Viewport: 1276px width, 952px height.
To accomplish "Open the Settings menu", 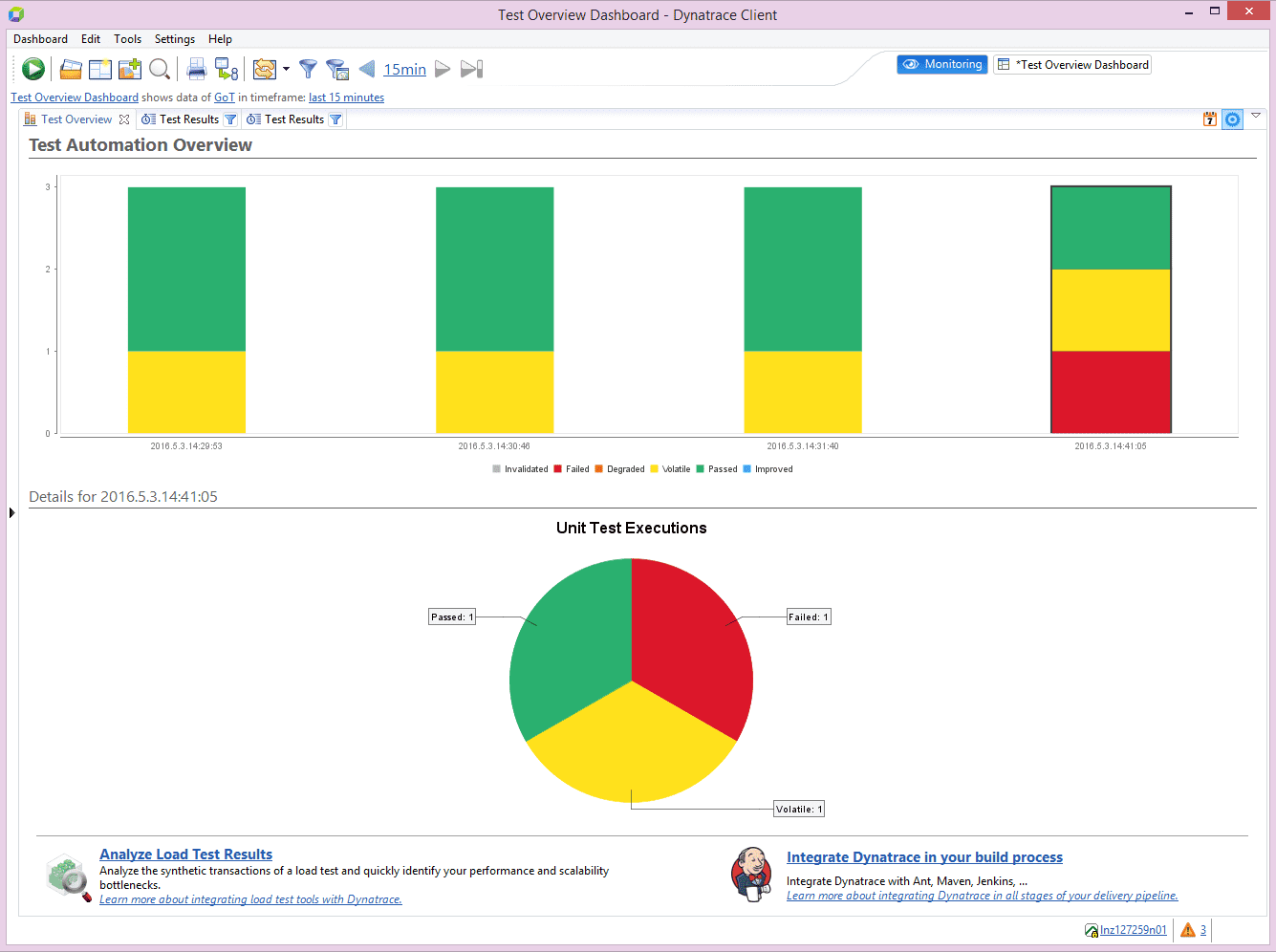I will [175, 39].
